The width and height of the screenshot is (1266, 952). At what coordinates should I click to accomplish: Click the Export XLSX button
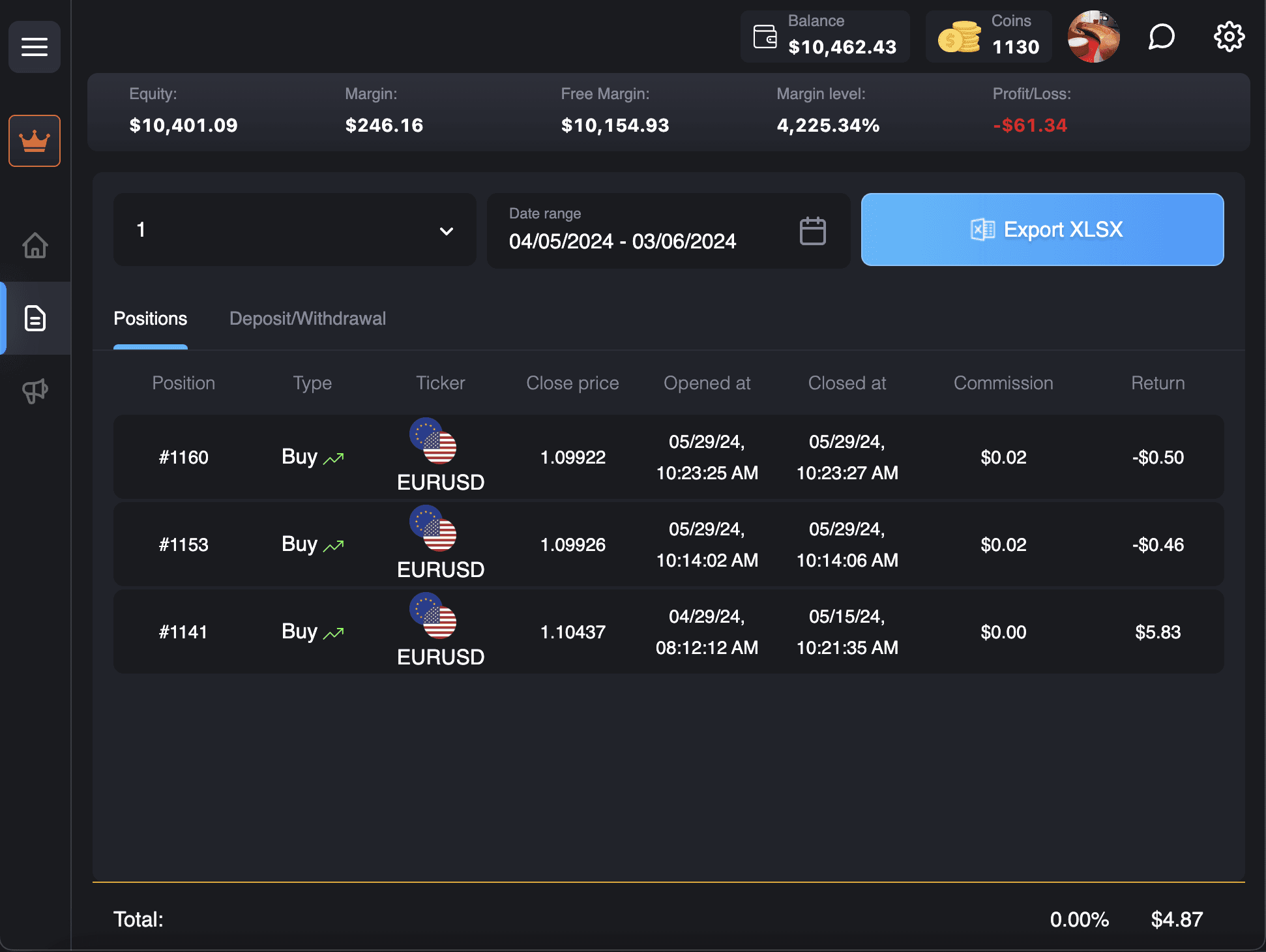coord(1042,230)
